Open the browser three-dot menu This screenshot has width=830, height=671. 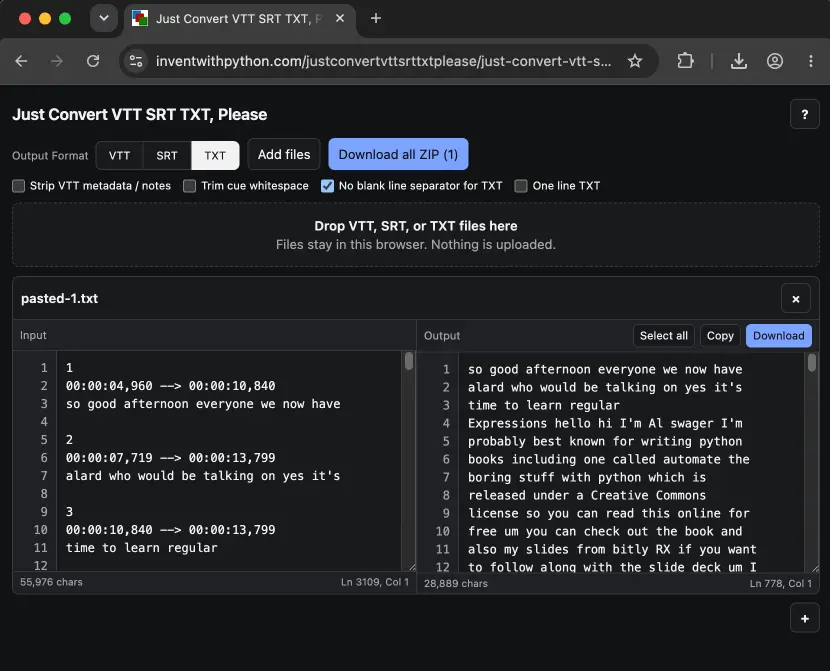[810, 61]
